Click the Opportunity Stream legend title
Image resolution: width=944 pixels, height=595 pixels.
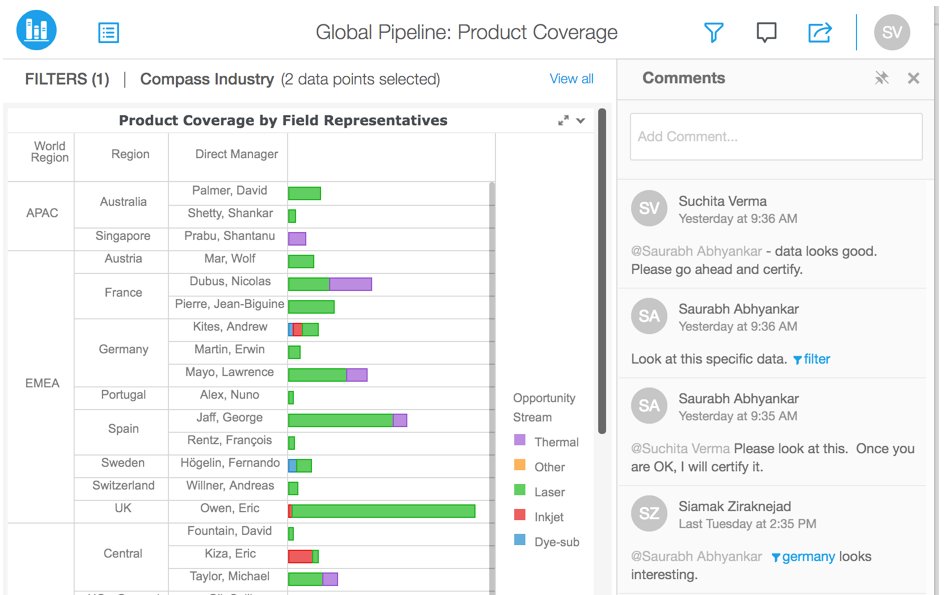coord(544,408)
